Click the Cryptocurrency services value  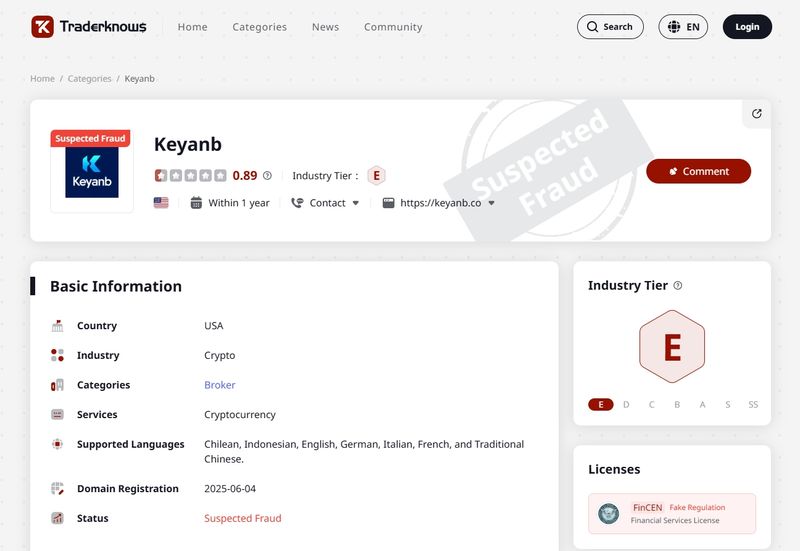pos(240,414)
